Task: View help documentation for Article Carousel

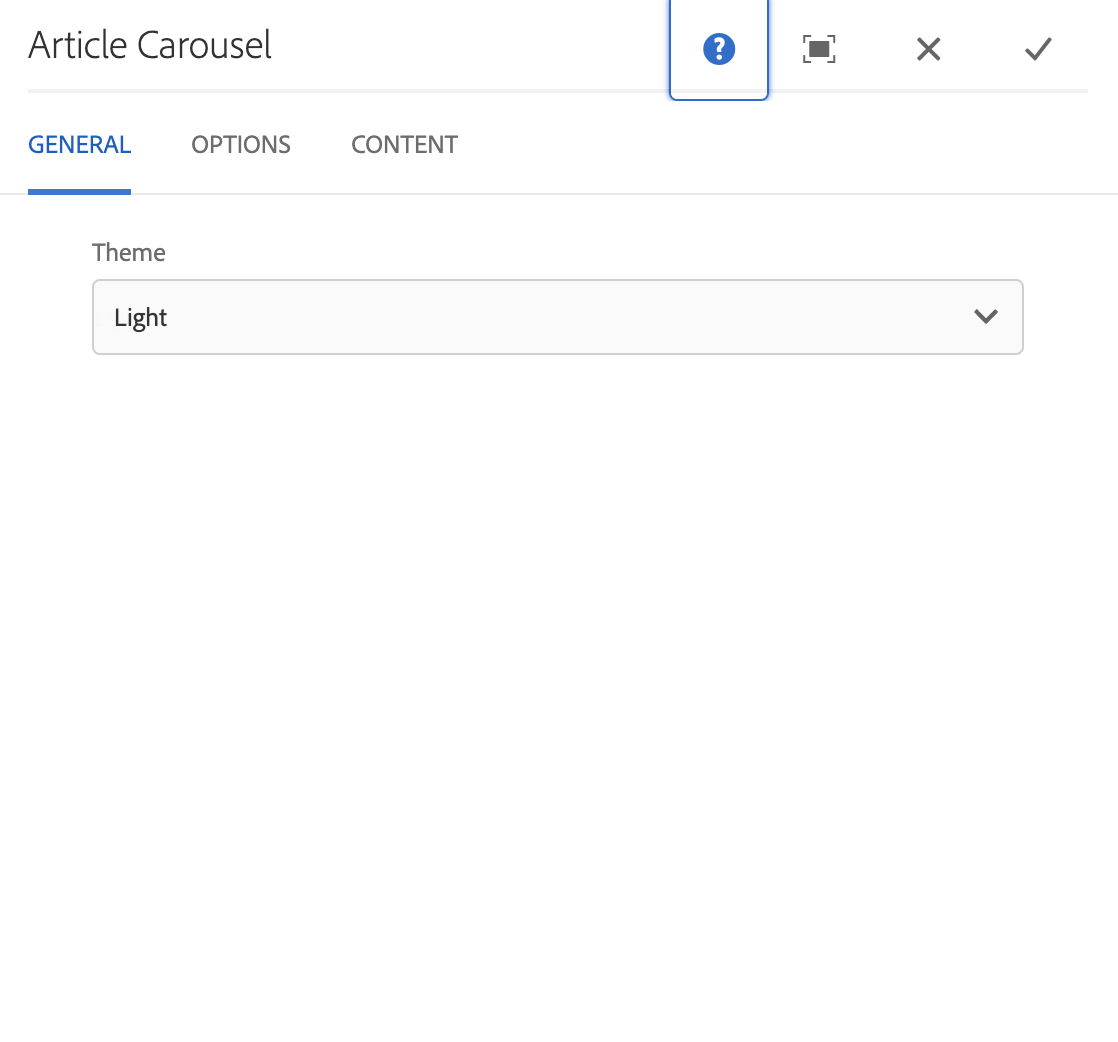Action: pos(719,48)
